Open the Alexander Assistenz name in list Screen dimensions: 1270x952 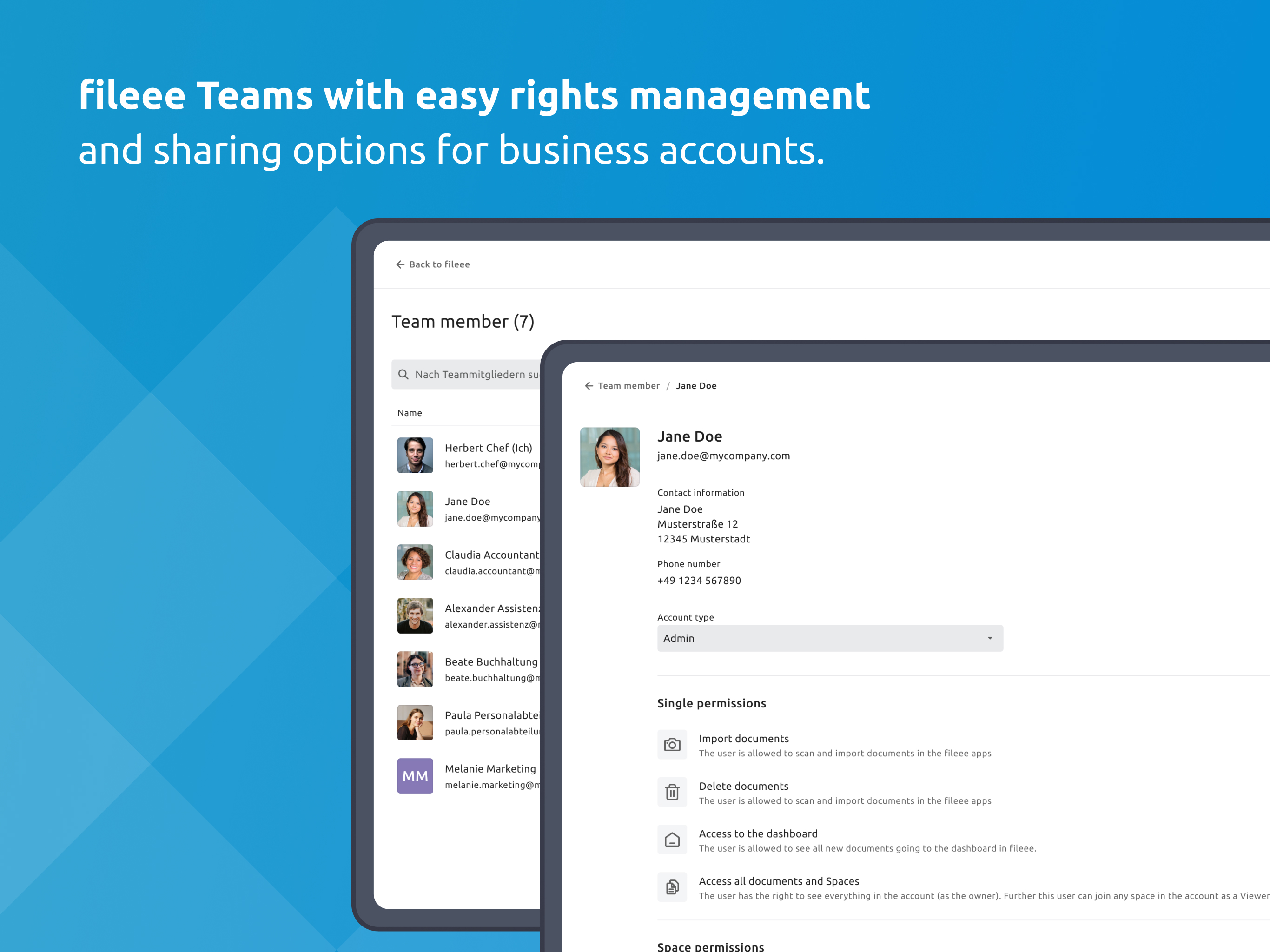point(493,608)
